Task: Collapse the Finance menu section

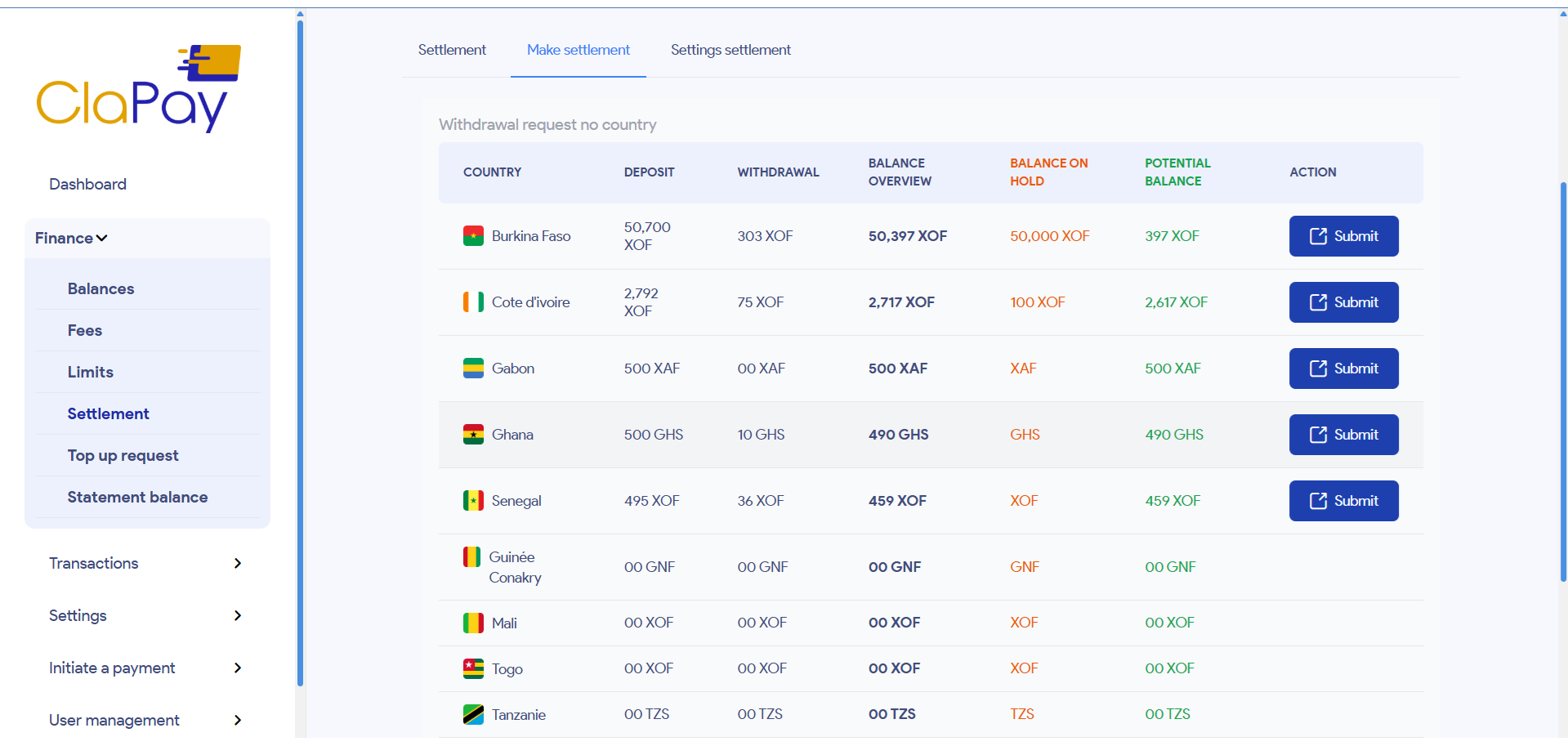Action: (72, 239)
